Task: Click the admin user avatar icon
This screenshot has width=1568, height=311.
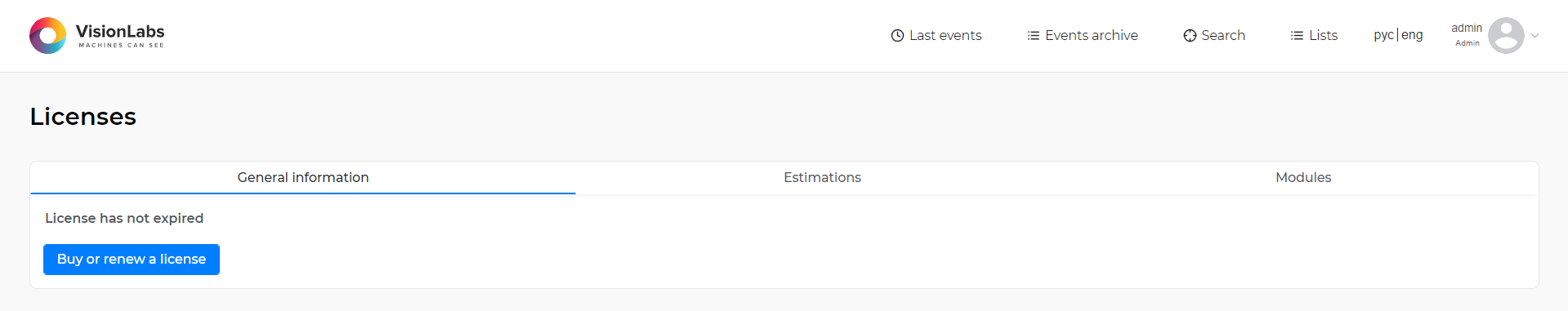Action: click(1506, 35)
